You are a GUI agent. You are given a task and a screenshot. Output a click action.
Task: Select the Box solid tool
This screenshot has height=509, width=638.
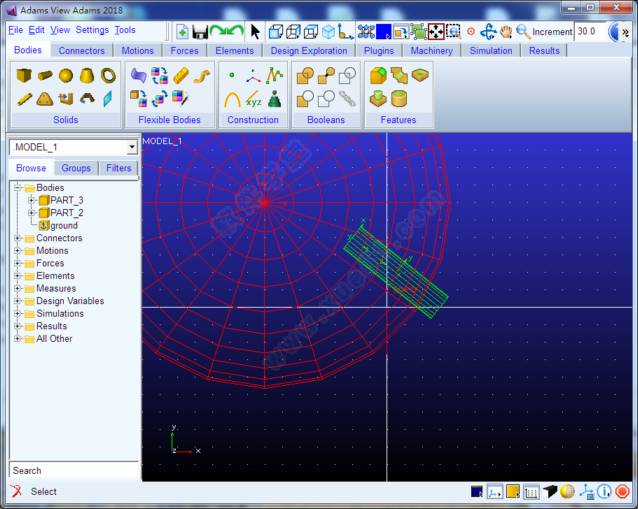coord(24,75)
